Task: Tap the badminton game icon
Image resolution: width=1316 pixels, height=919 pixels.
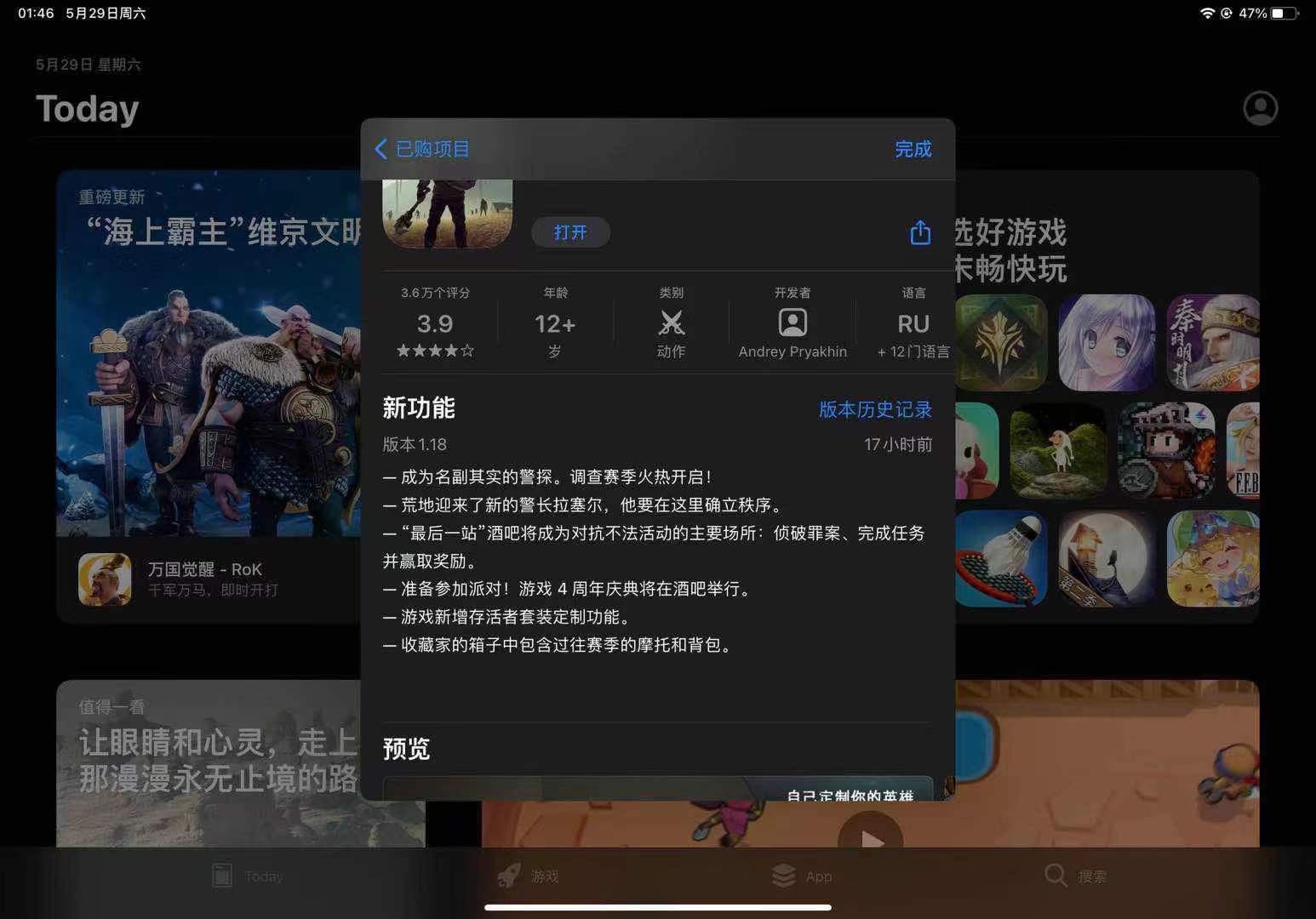Action: 1001,559
